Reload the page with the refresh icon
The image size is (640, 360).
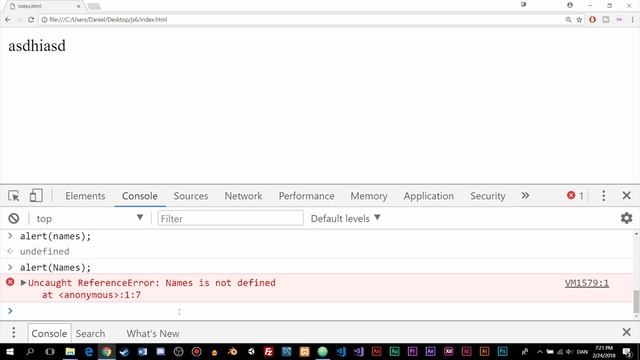point(31,20)
